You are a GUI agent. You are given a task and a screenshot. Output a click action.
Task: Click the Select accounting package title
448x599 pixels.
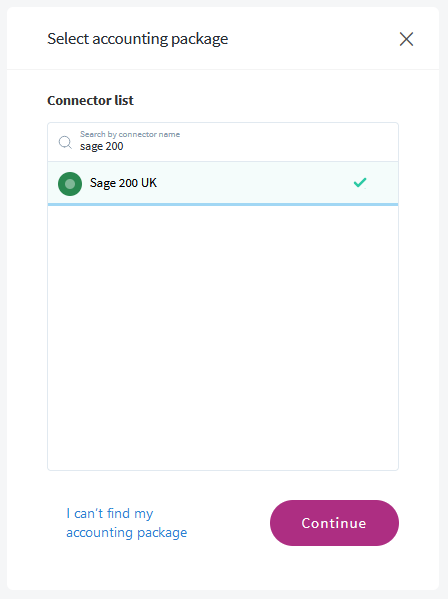(137, 39)
